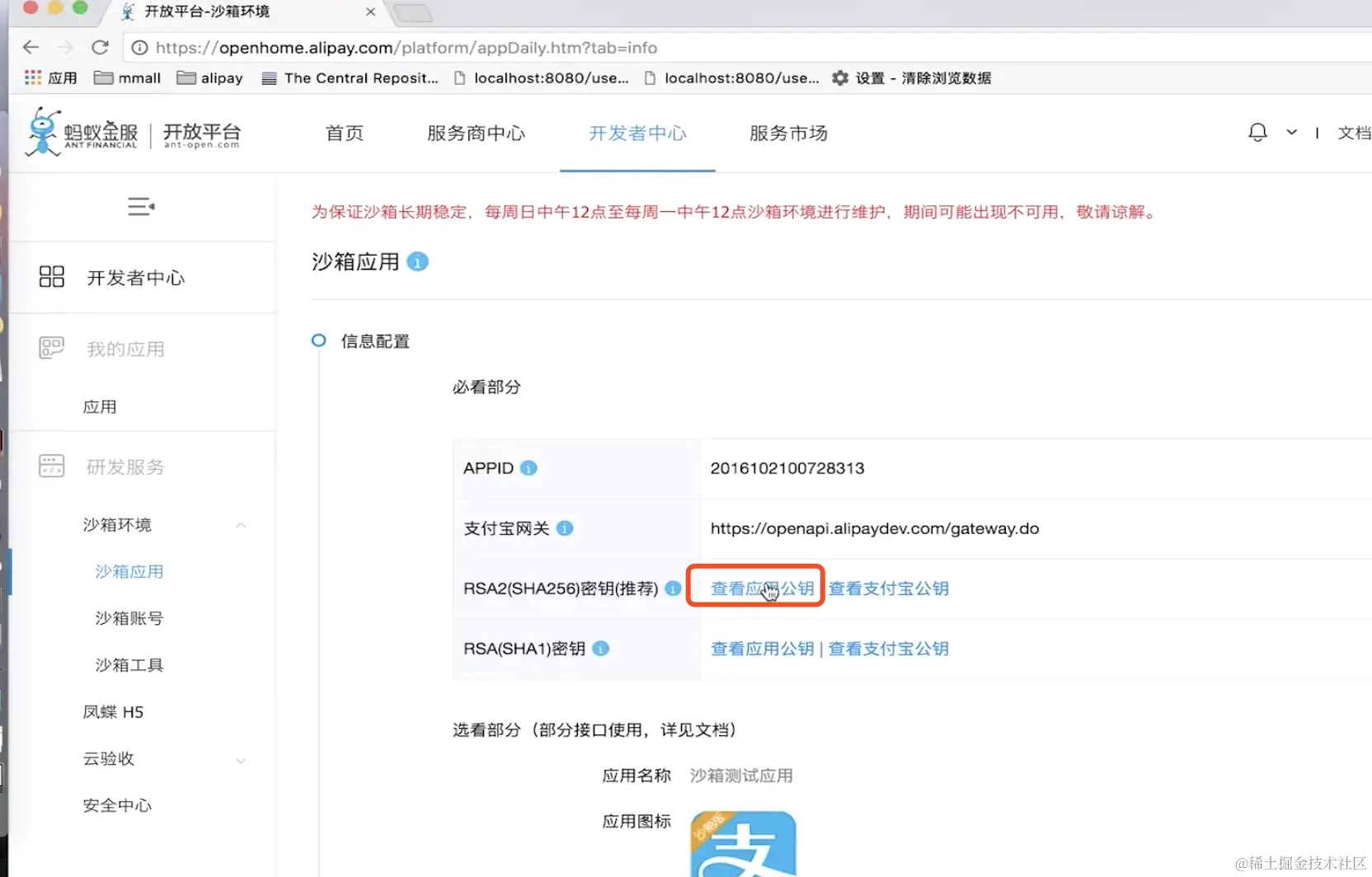The height and width of the screenshot is (877, 1372).
Task: Click info icon beside 沙箱应用 heading
Action: click(x=418, y=261)
